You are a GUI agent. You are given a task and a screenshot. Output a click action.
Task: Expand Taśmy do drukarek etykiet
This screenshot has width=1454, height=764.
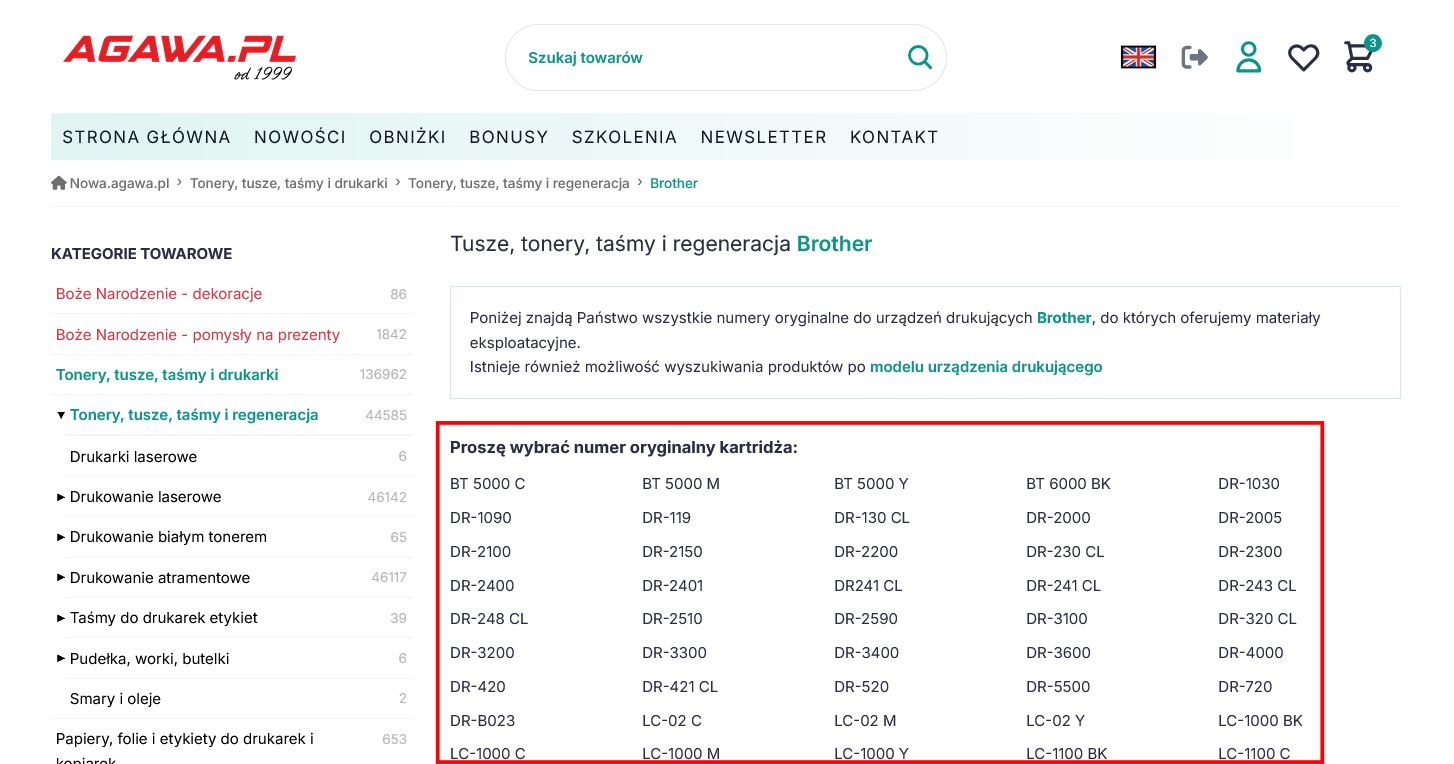point(61,618)
